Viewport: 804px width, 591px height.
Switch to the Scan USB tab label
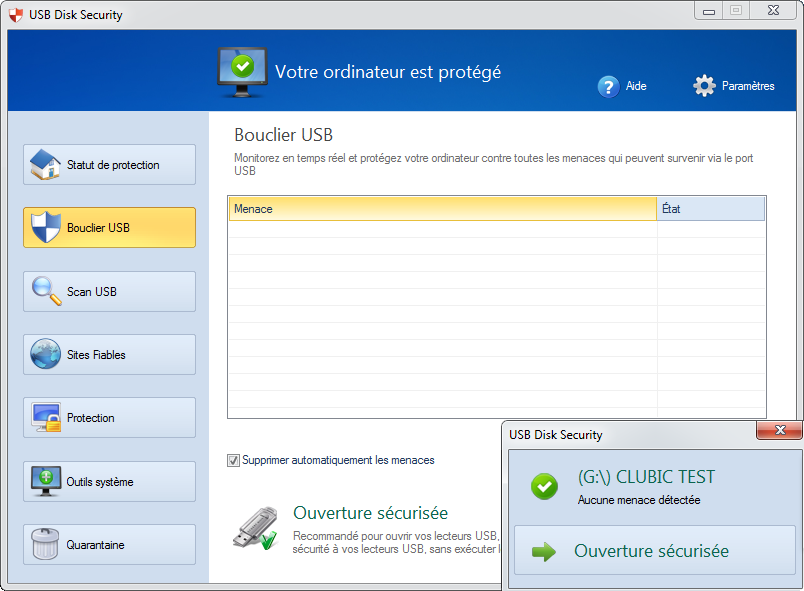[x=92, y=292]
